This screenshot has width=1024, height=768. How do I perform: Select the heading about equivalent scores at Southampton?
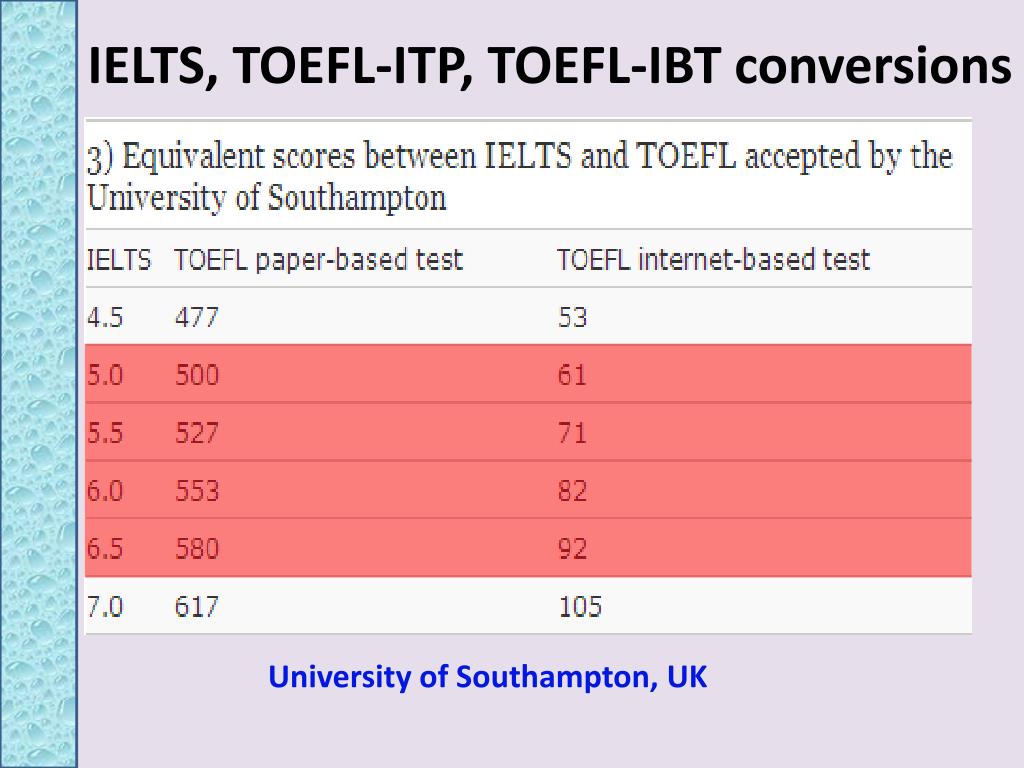pos(520,177)
